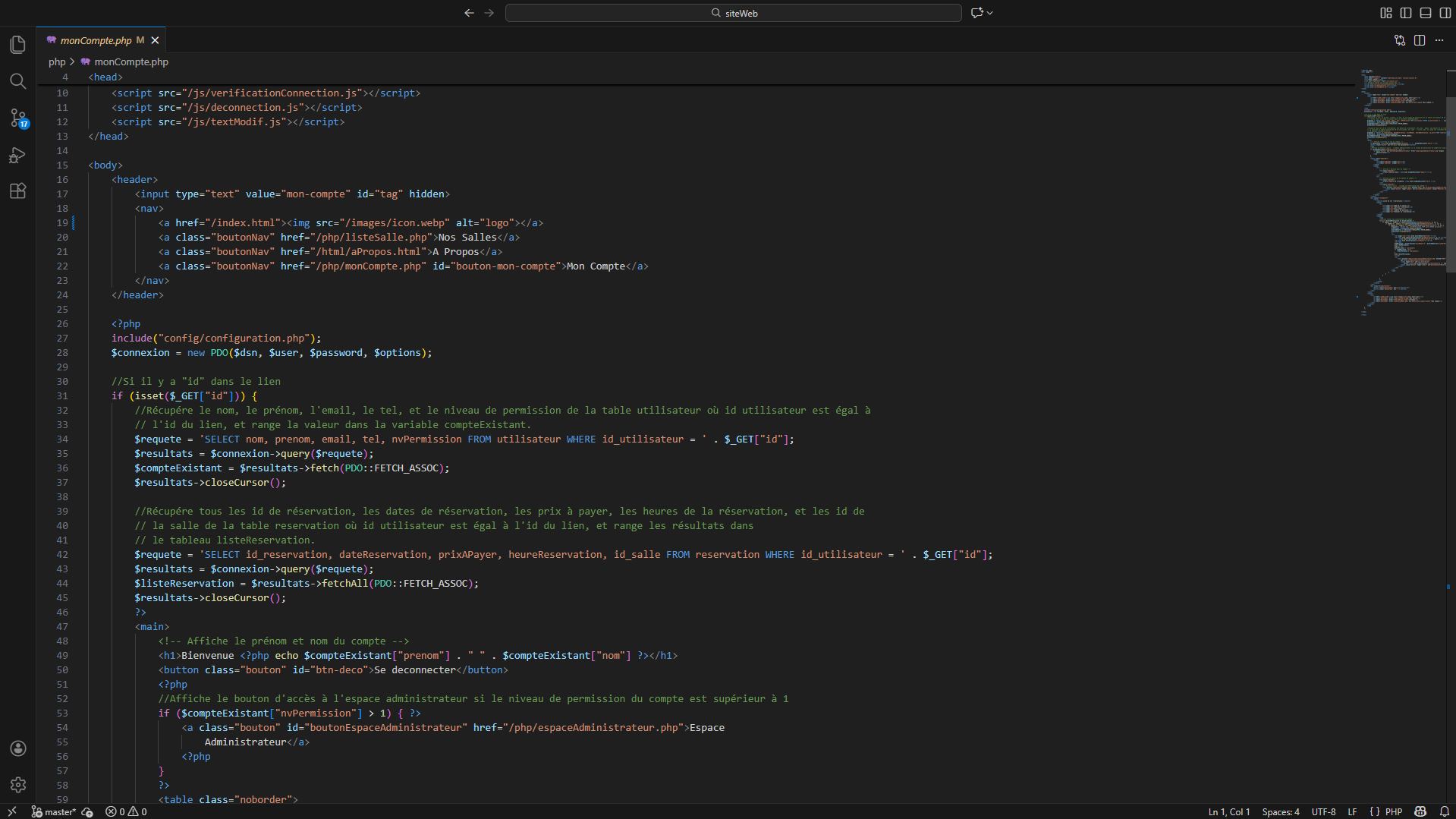Click table class="noborder" line

[228, 800]
